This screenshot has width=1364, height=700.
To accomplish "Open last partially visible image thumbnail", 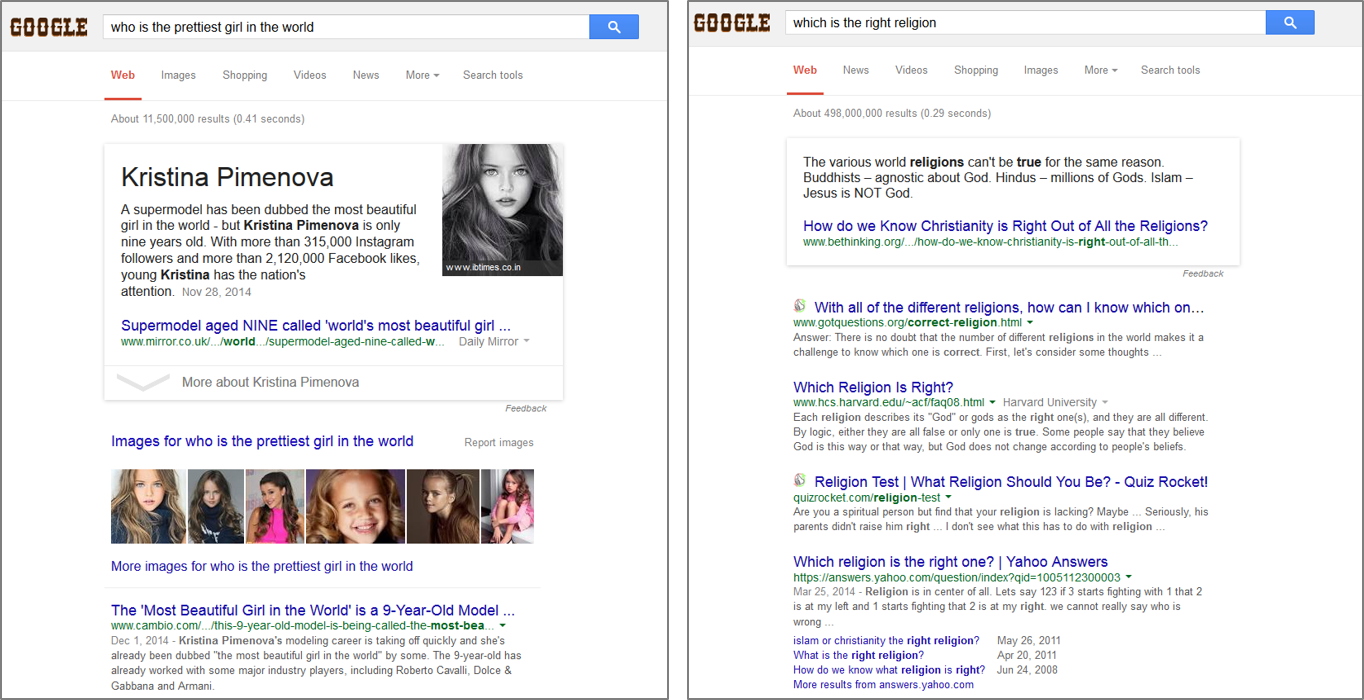I will pos(507,506).
